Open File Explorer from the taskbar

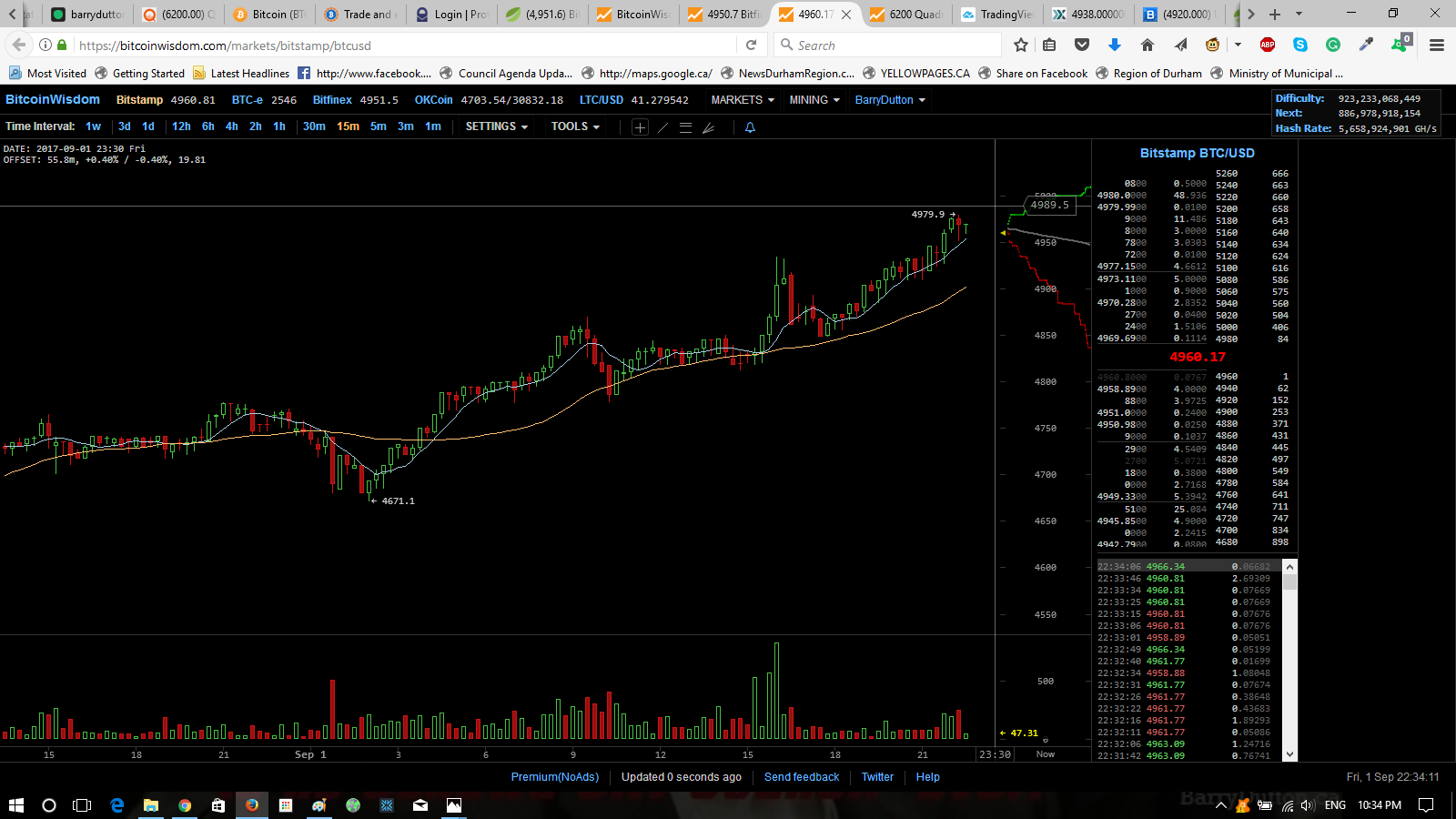[x=150, y=805]
